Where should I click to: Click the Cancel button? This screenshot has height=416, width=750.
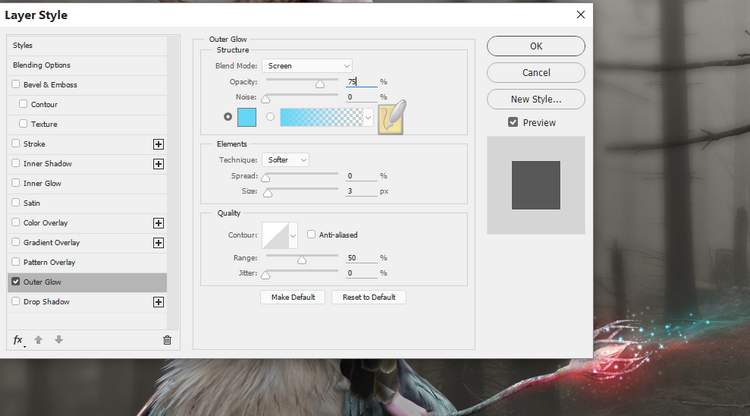(x=536, y=73)
